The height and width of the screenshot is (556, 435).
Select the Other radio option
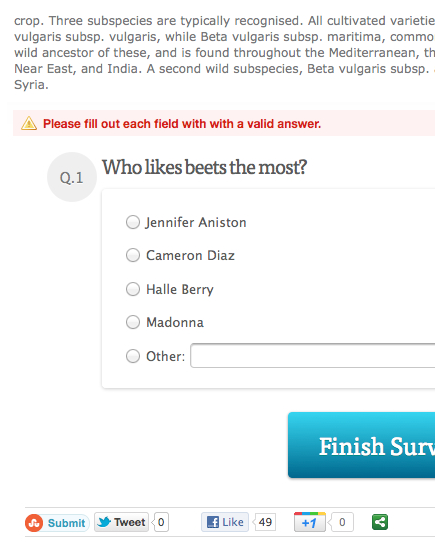133,356
